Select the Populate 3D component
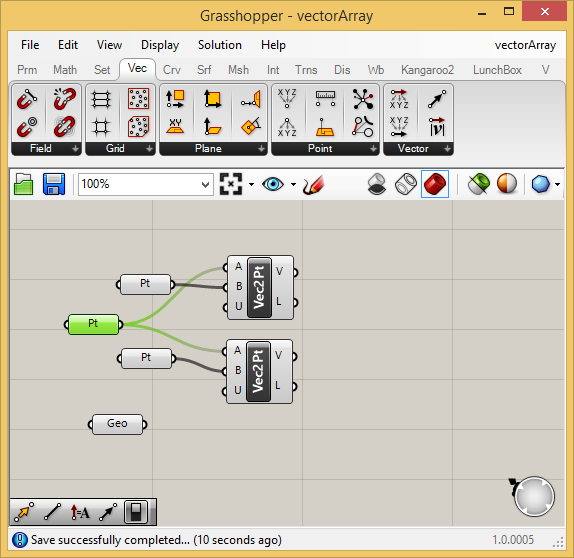574x558 pixels. click(138, 126)
